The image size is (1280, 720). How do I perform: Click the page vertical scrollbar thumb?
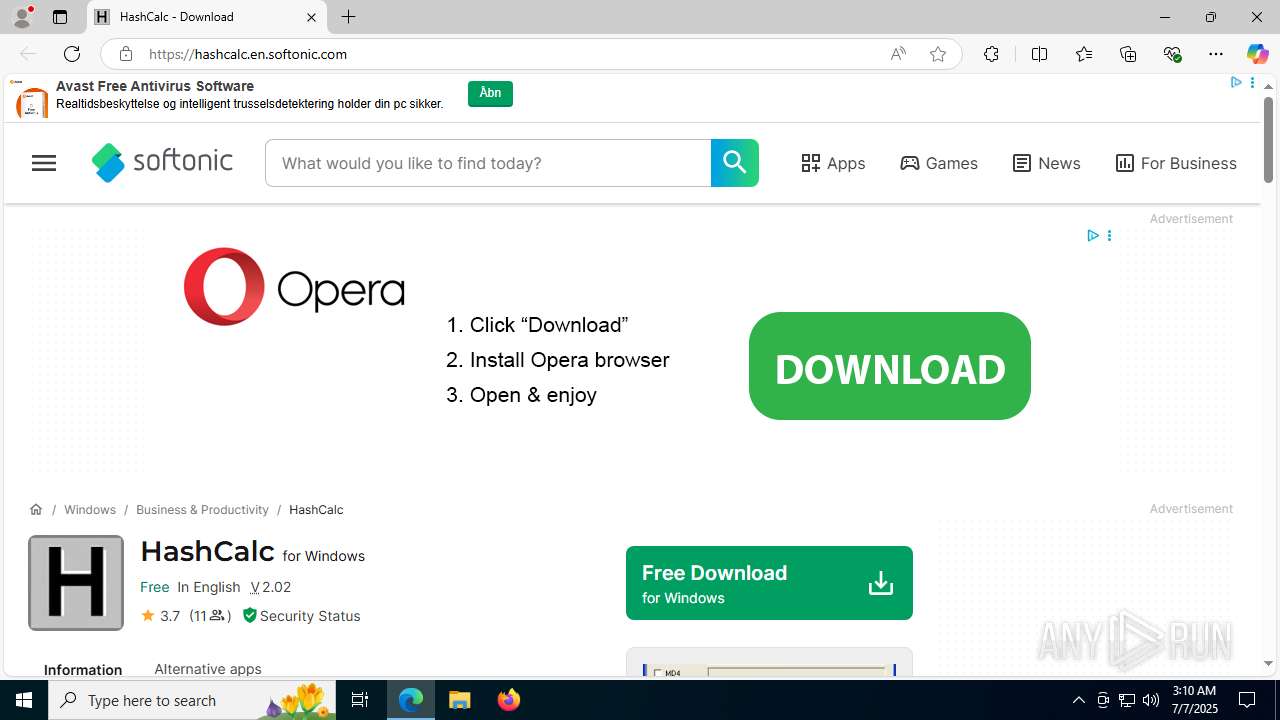[x=1268, y=140]
